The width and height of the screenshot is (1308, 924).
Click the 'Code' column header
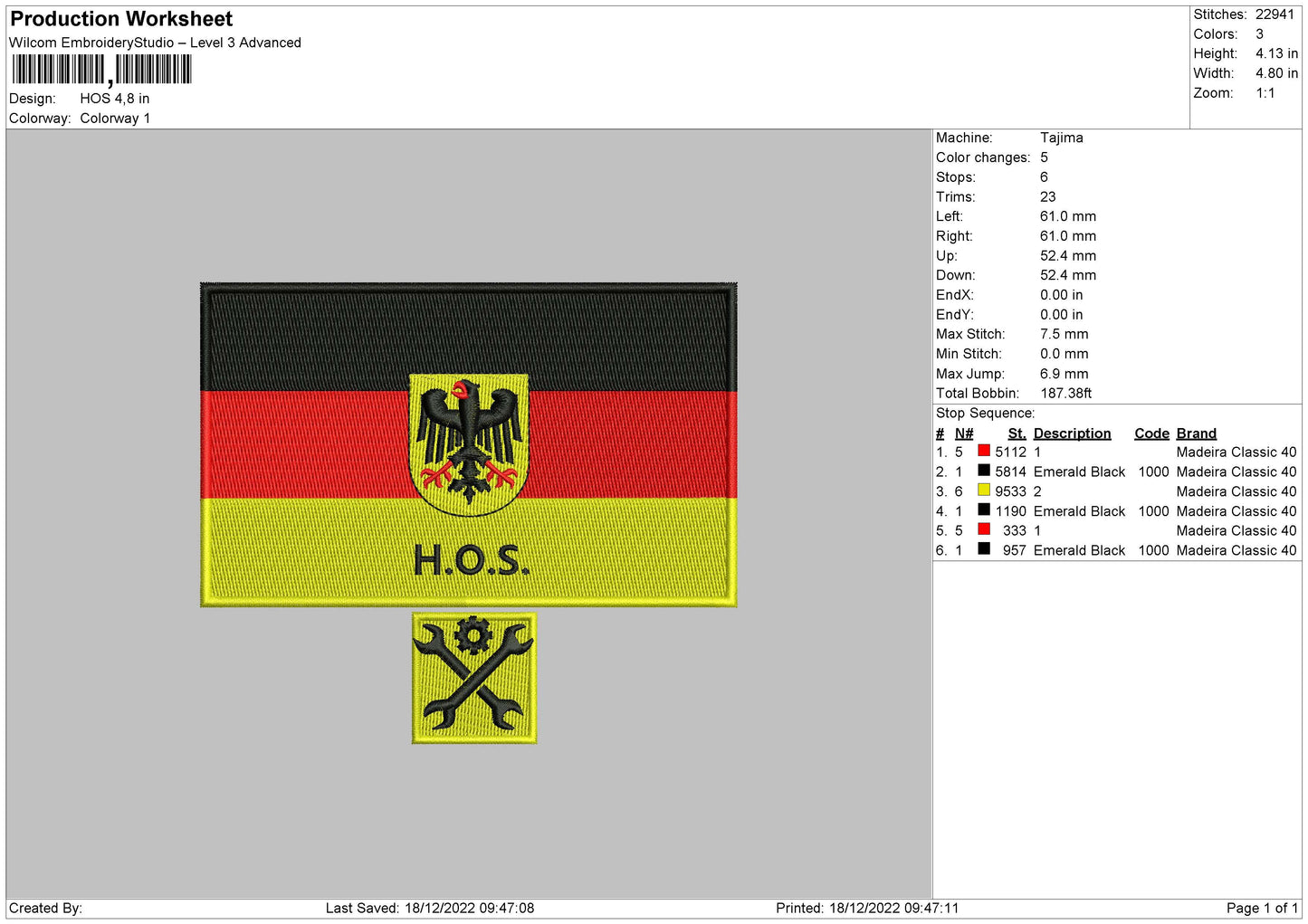click(1151, 433)
